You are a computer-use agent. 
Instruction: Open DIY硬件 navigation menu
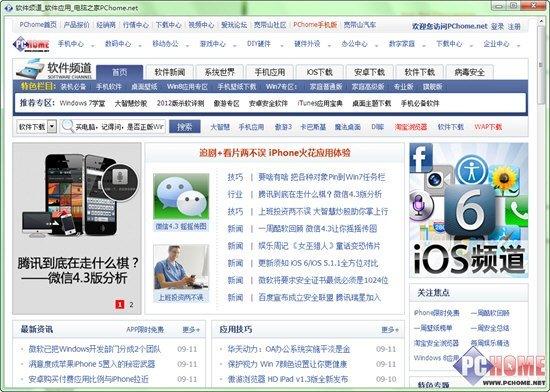click(x=259, y=44)
